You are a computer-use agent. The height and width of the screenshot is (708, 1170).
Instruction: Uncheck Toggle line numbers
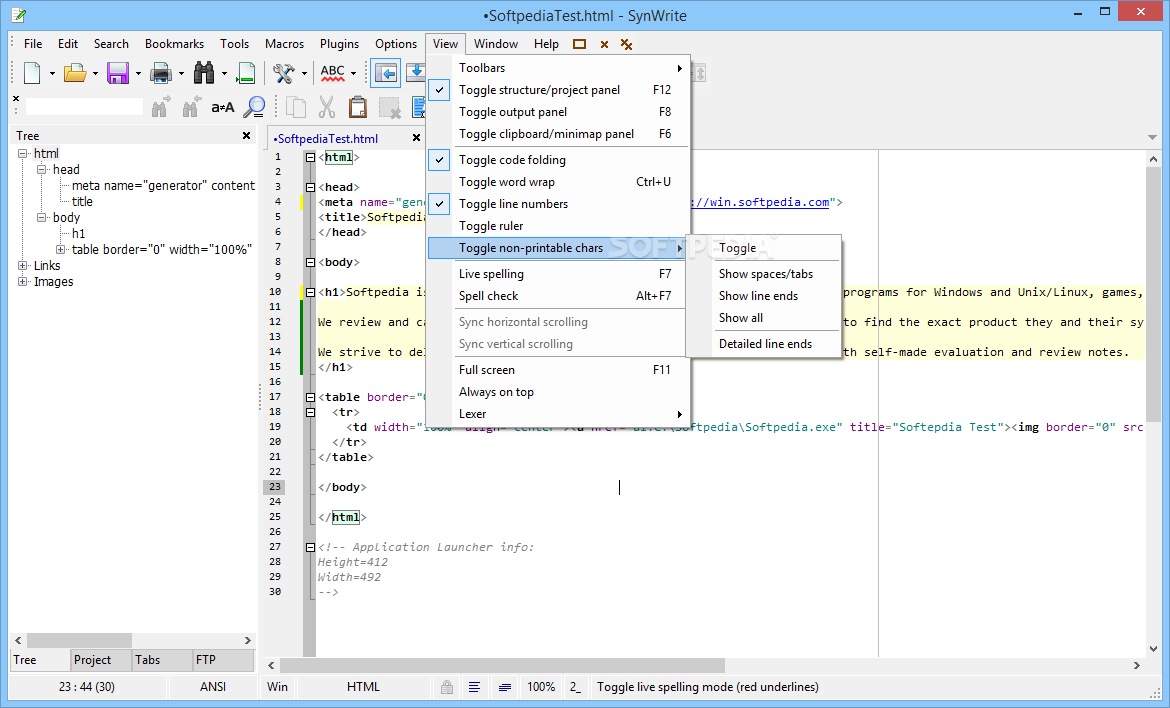tap(557, 204)
